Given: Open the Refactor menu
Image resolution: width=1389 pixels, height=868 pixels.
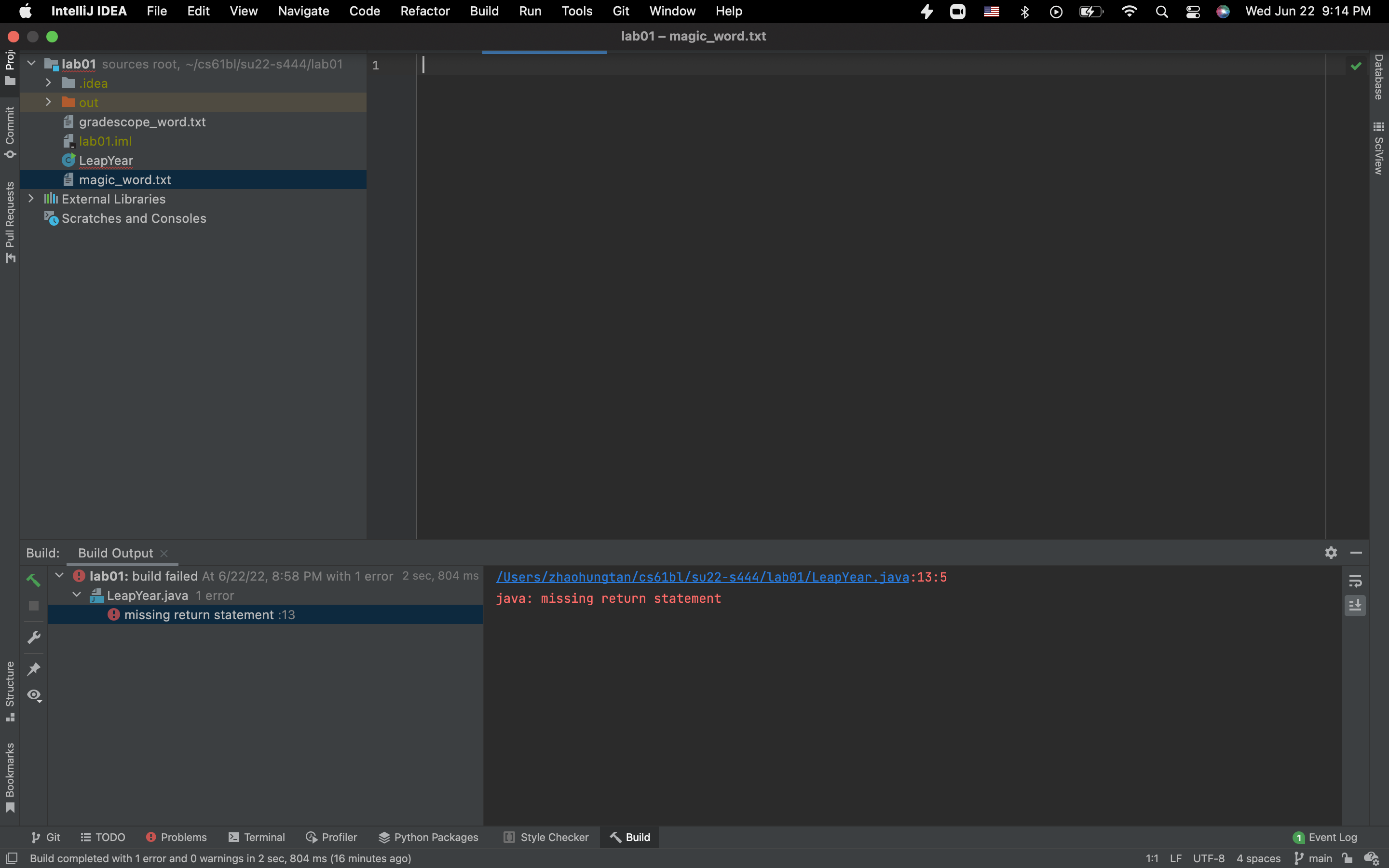Looking at the screenshot, I should [x=425, y=11].
